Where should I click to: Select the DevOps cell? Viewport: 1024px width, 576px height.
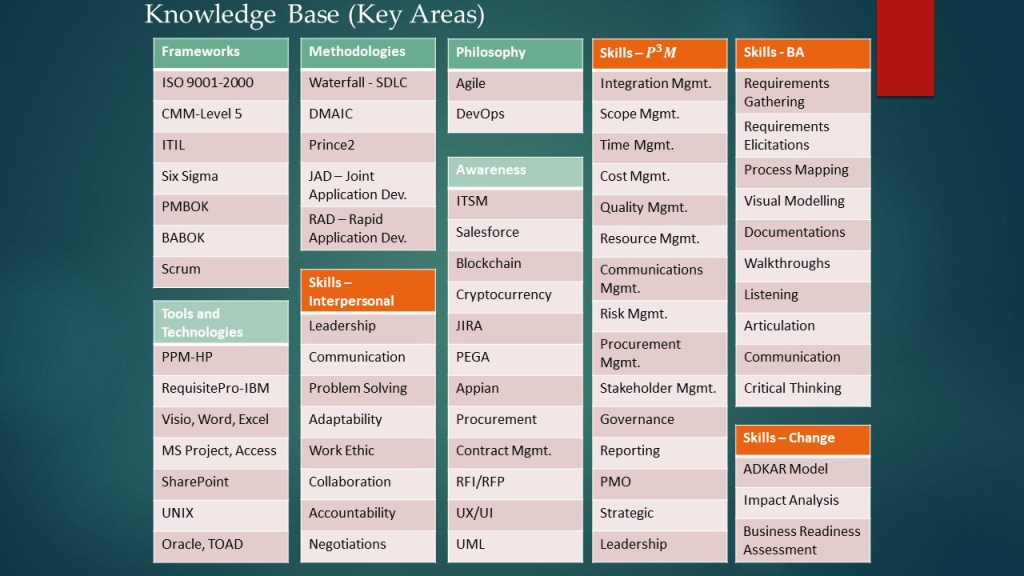(514, 114)
